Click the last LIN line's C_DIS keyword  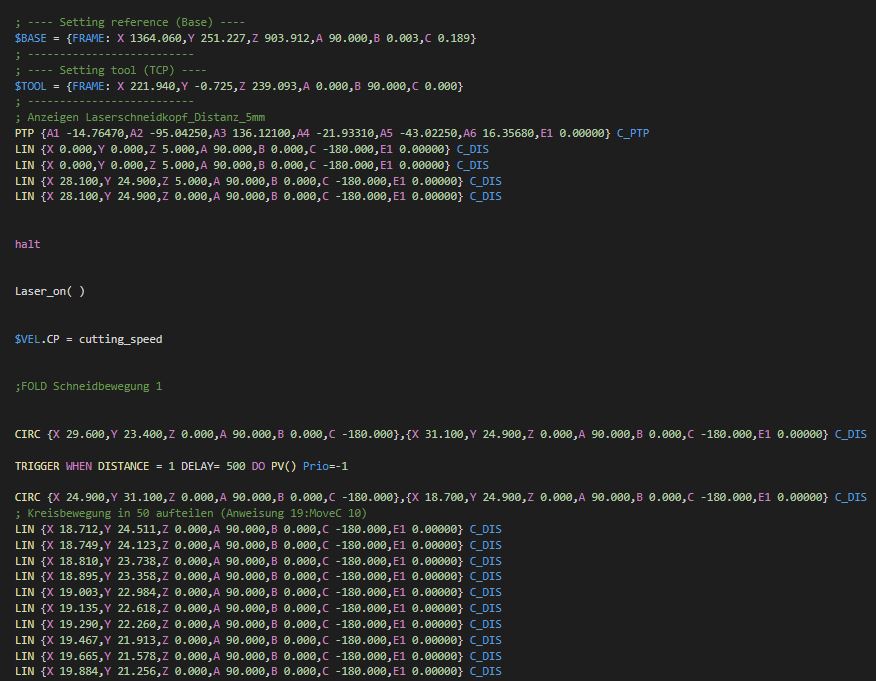[x=485, y=672]
